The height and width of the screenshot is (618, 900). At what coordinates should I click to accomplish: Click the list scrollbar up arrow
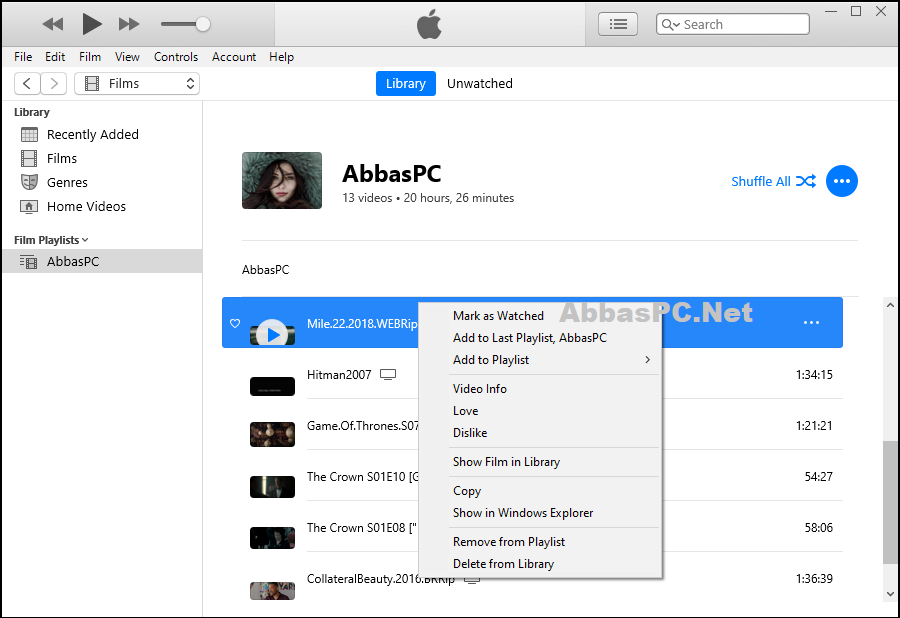click(x=890, y=305)
